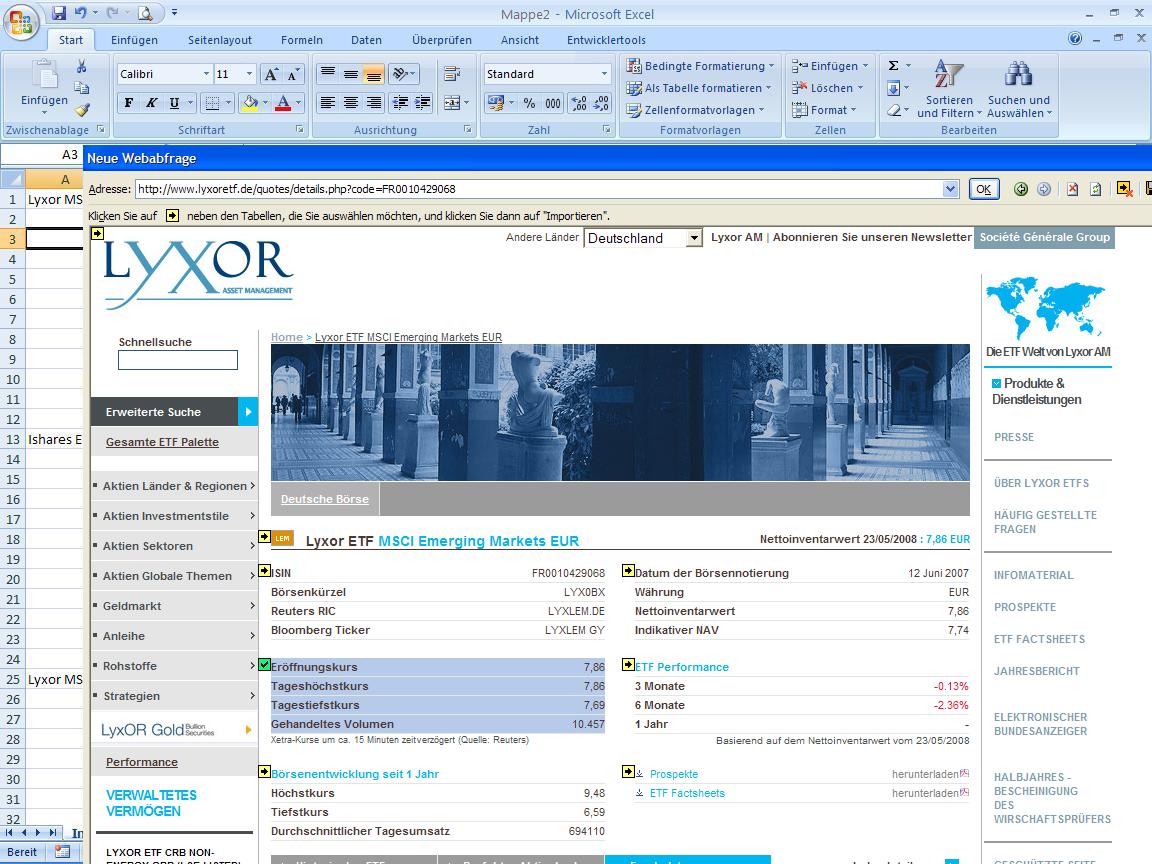The height and width of the screenshot is (864, 1152).
Task: Switch to Überprüfen ribbon tab
Action: tap(442, 40)
